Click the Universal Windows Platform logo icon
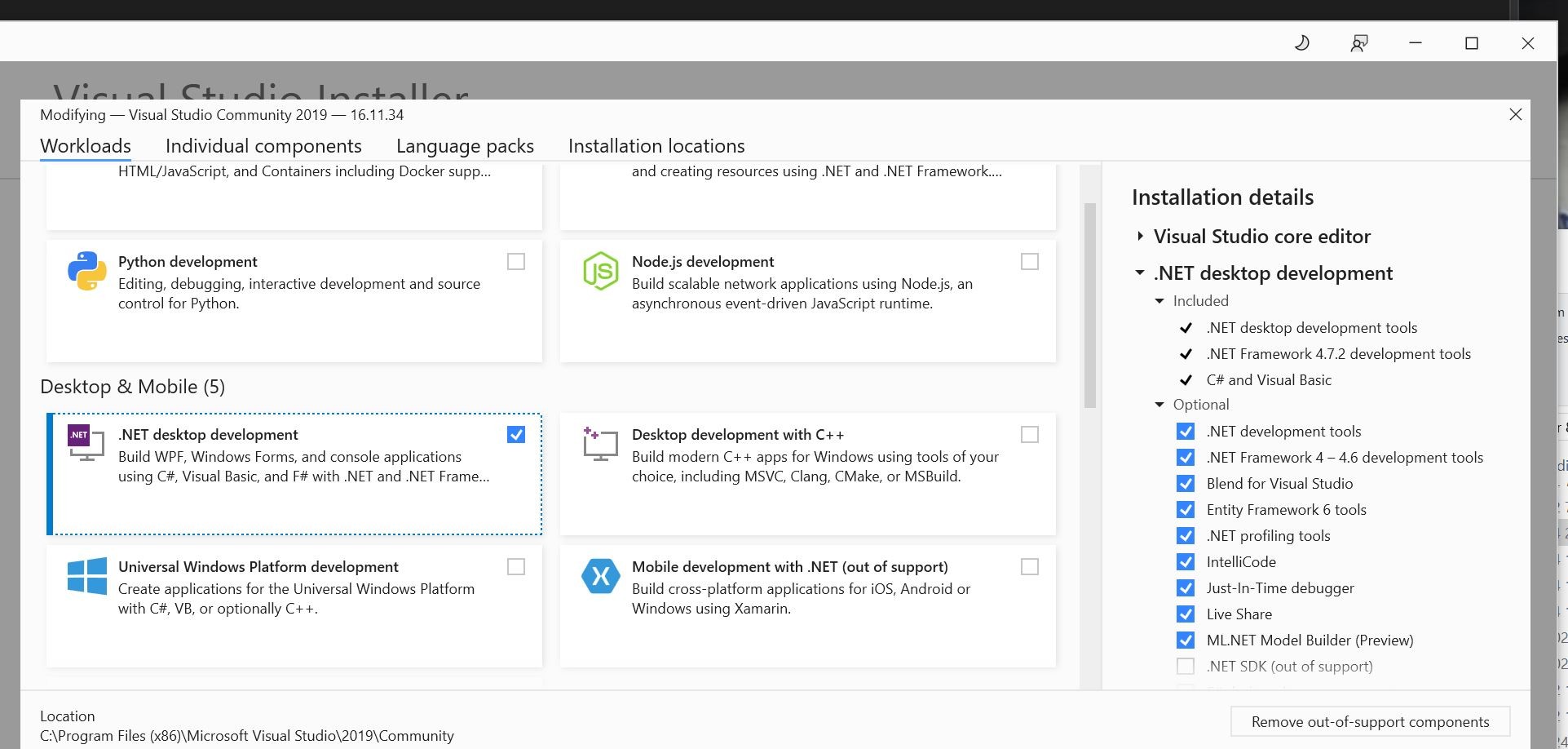Screen dimensions: 1568x749 tap(86, 576)
